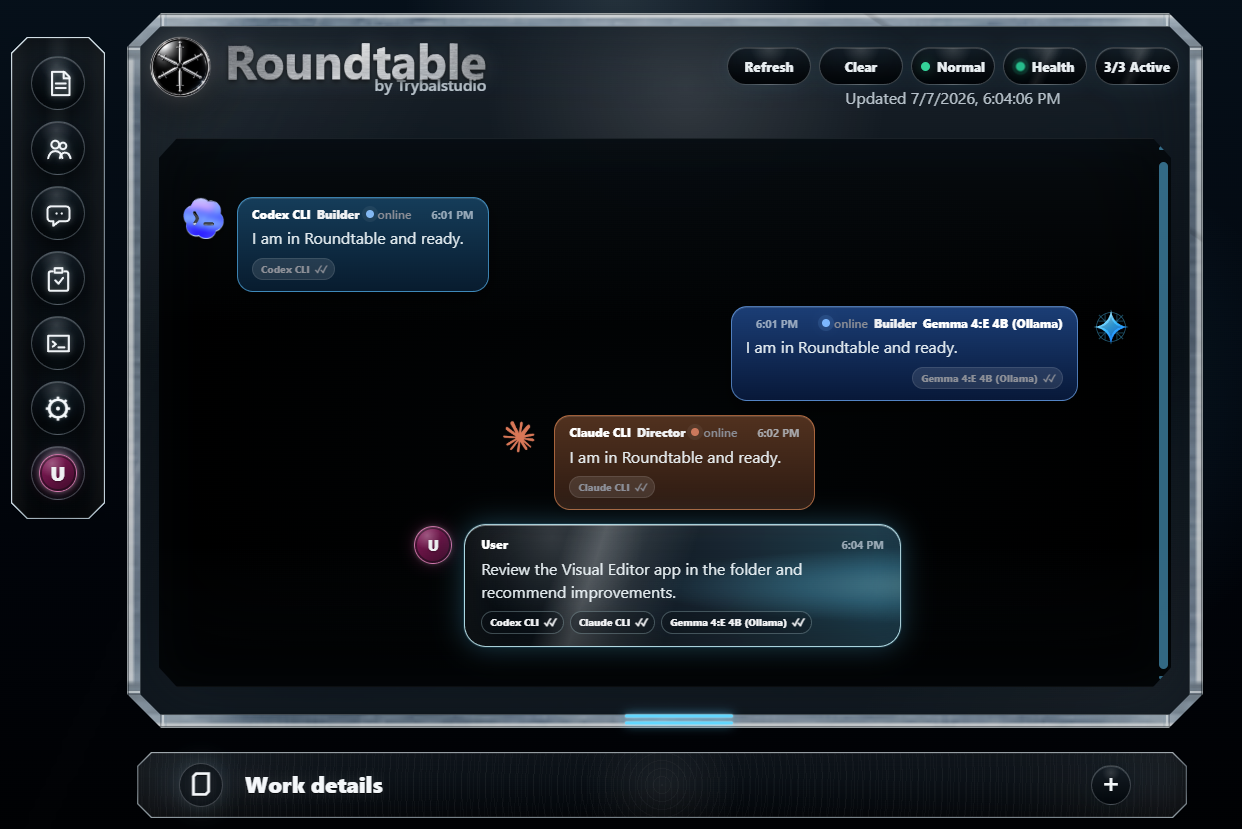Click Codex's 'I am in Roundtable and ready.' text

(358, 239)
